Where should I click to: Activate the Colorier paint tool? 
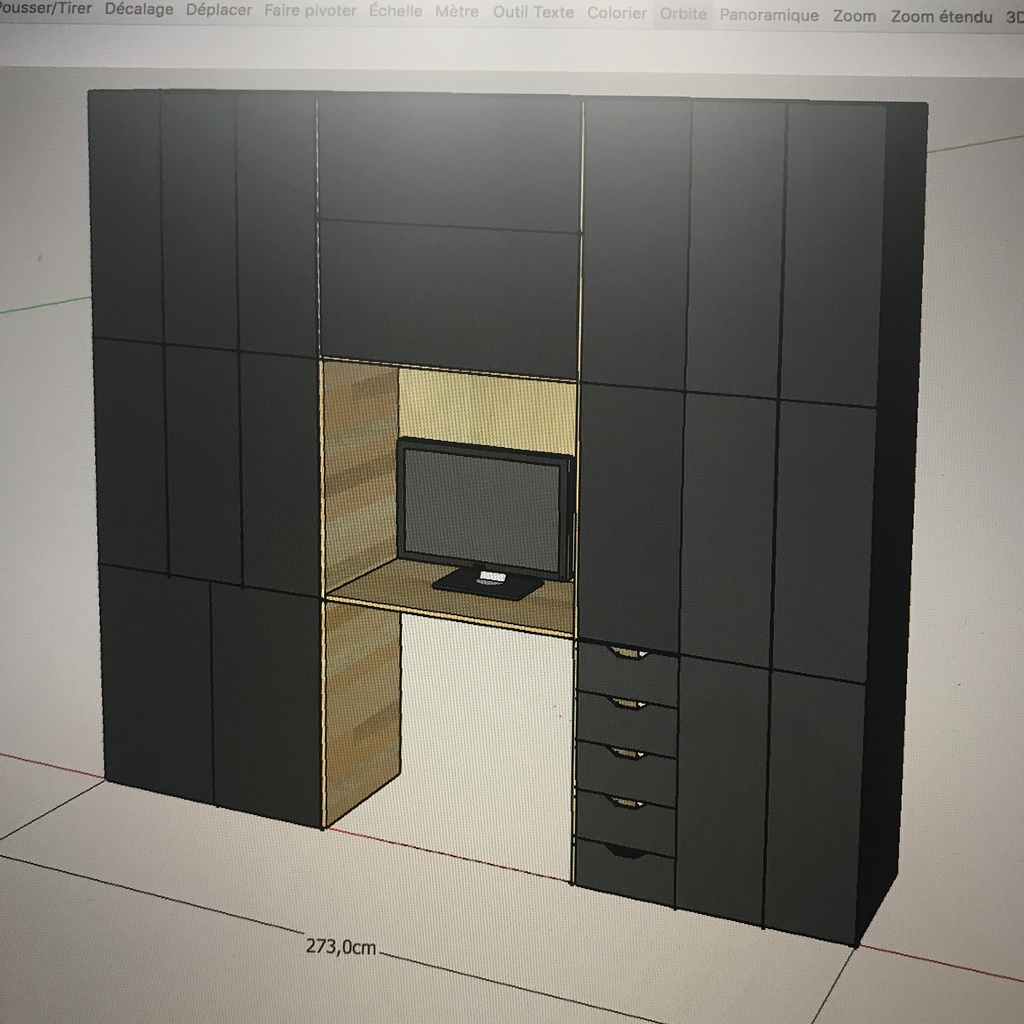(x=616, y=13)
